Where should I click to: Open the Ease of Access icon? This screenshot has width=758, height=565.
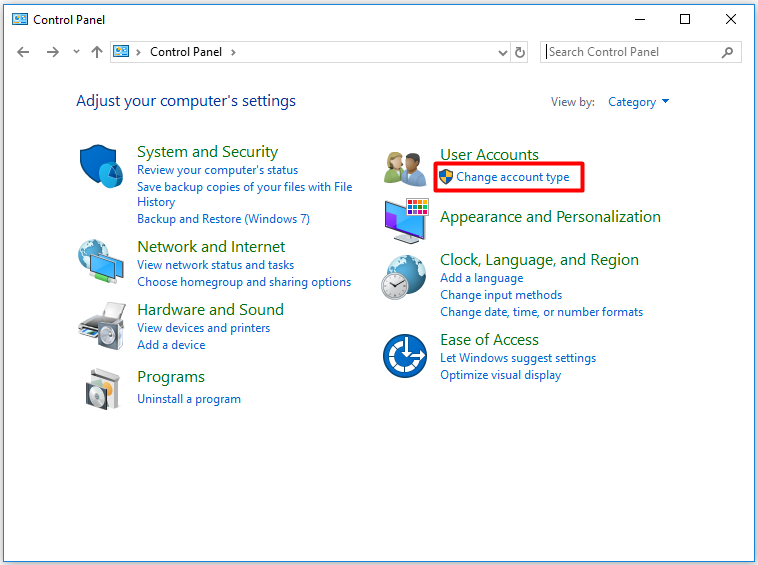pos(405,355)
